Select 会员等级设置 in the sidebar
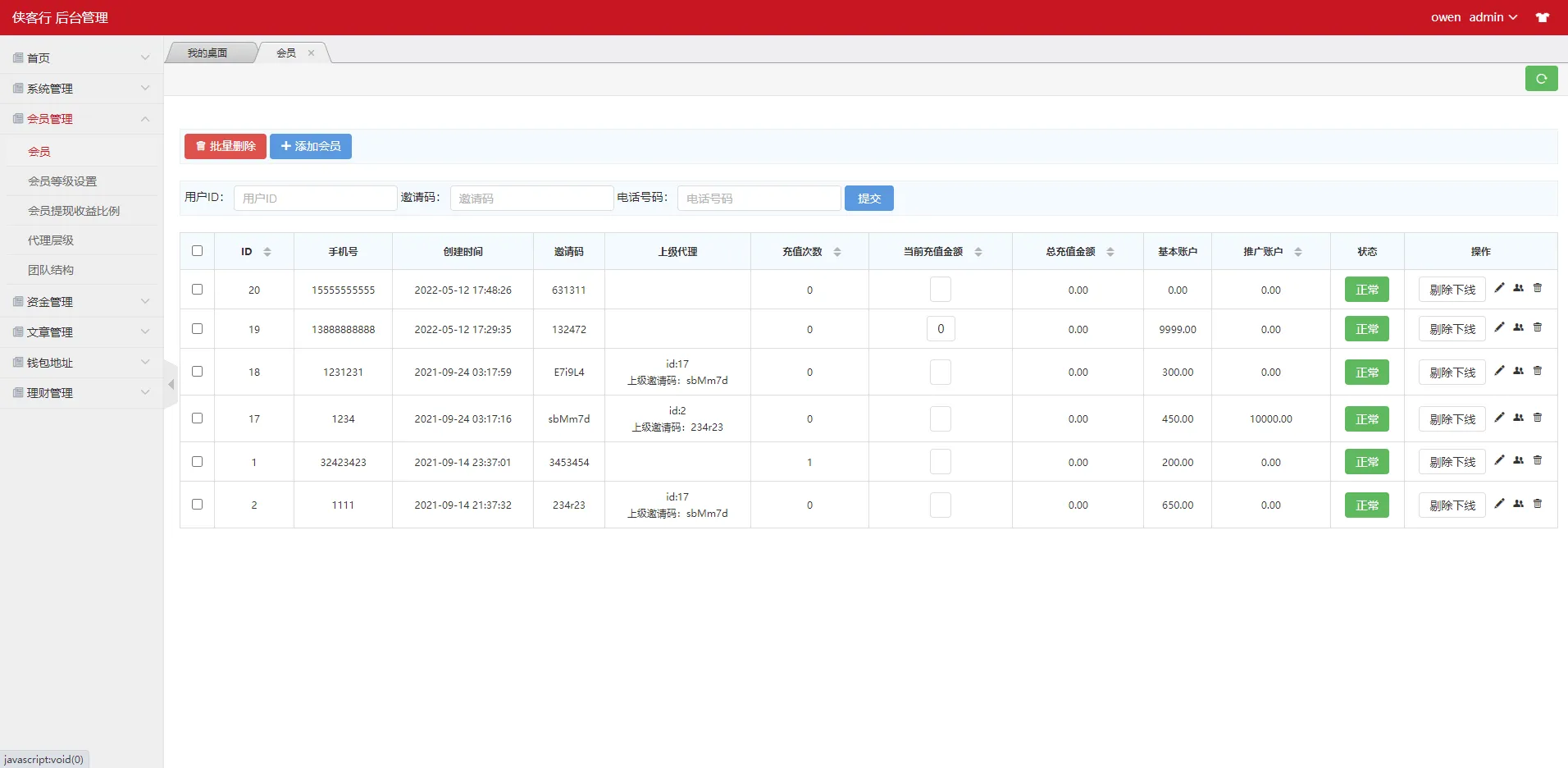Image resolution: width=1568 pixels, height=768 pixels. pyautogui.click(x=63, y=181)
